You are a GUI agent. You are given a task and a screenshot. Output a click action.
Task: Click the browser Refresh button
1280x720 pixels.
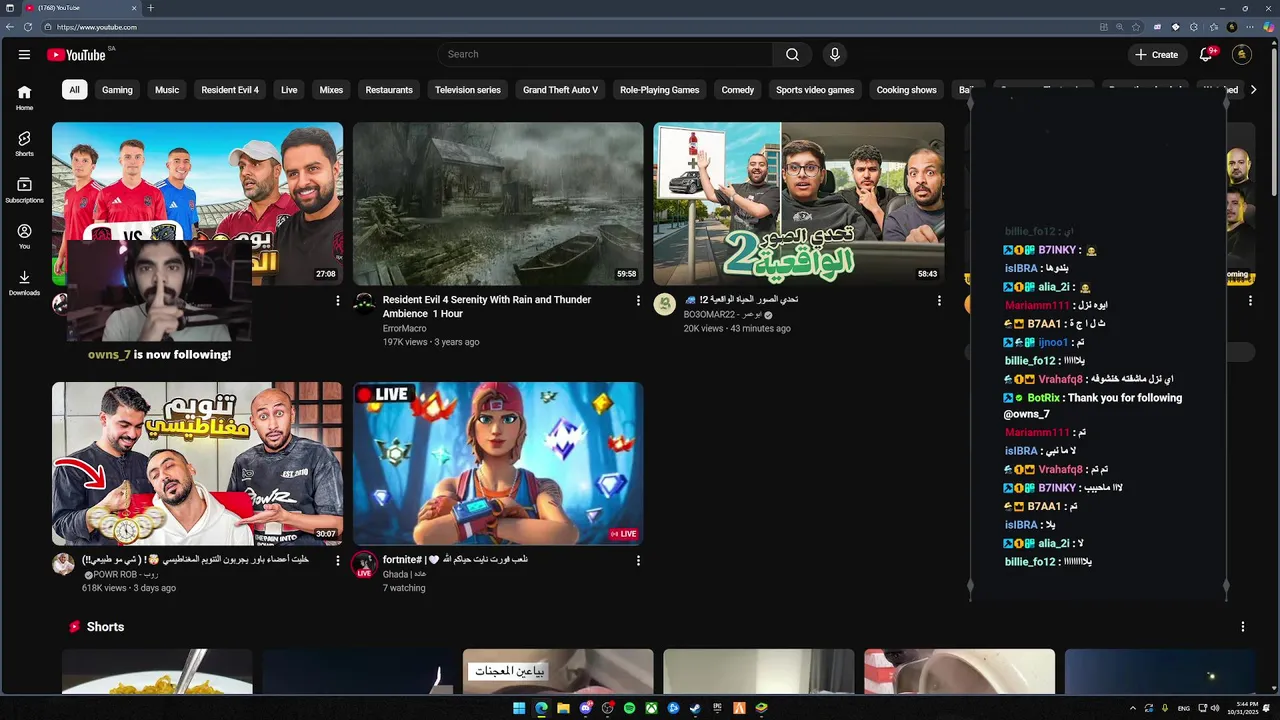coord(27,27)
